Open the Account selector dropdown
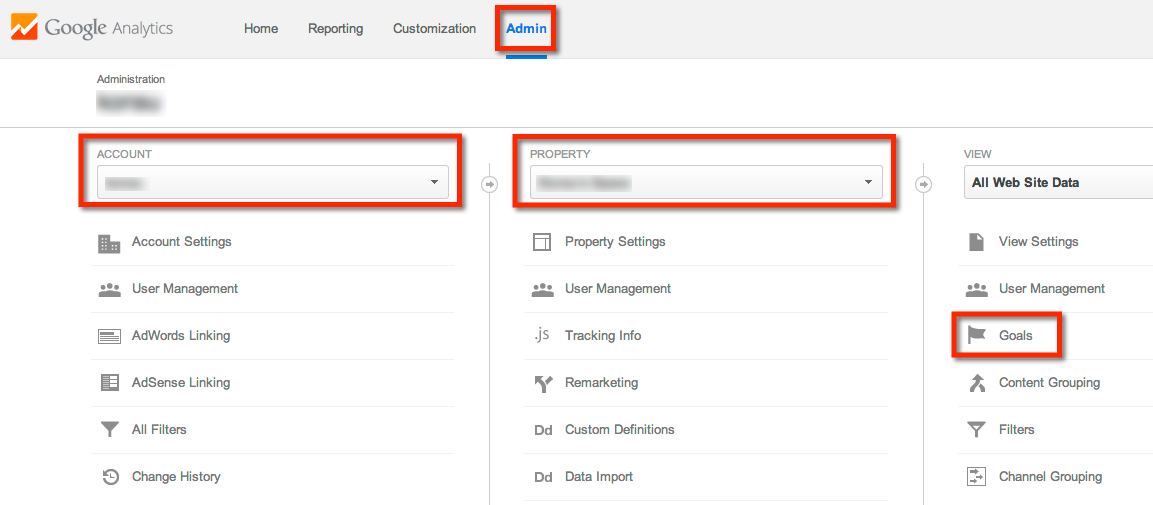This screenshot has width=1153, height=505. (273, 182)
